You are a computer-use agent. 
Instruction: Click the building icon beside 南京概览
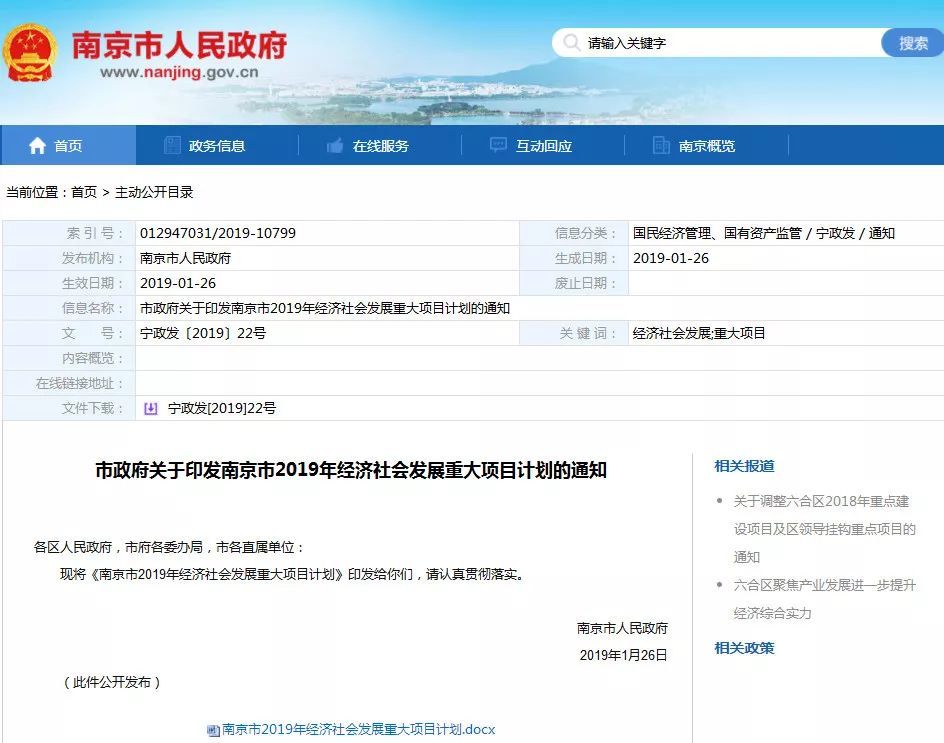[x=660, y=145]
